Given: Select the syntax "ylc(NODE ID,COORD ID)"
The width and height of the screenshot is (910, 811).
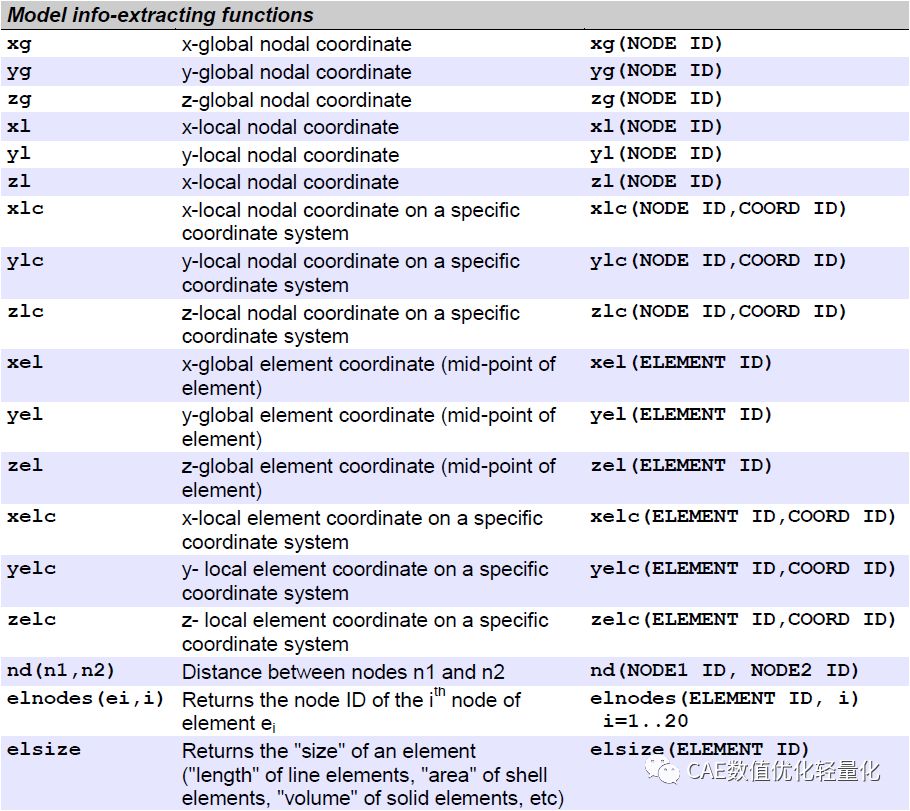Looking at the screenshot, I should pyautogui.click(x=718, y=261).
